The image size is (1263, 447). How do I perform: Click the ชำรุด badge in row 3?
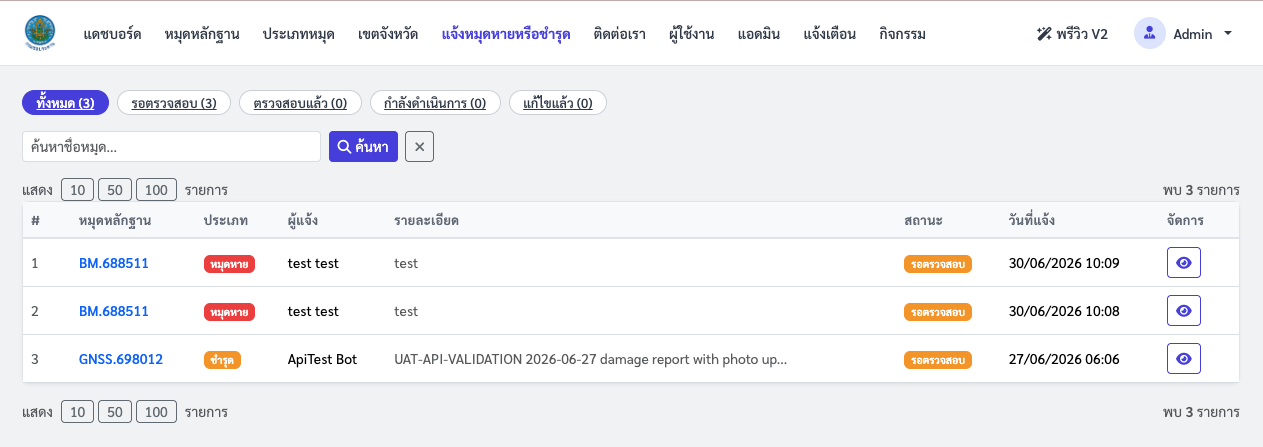[x=223, y=360]
